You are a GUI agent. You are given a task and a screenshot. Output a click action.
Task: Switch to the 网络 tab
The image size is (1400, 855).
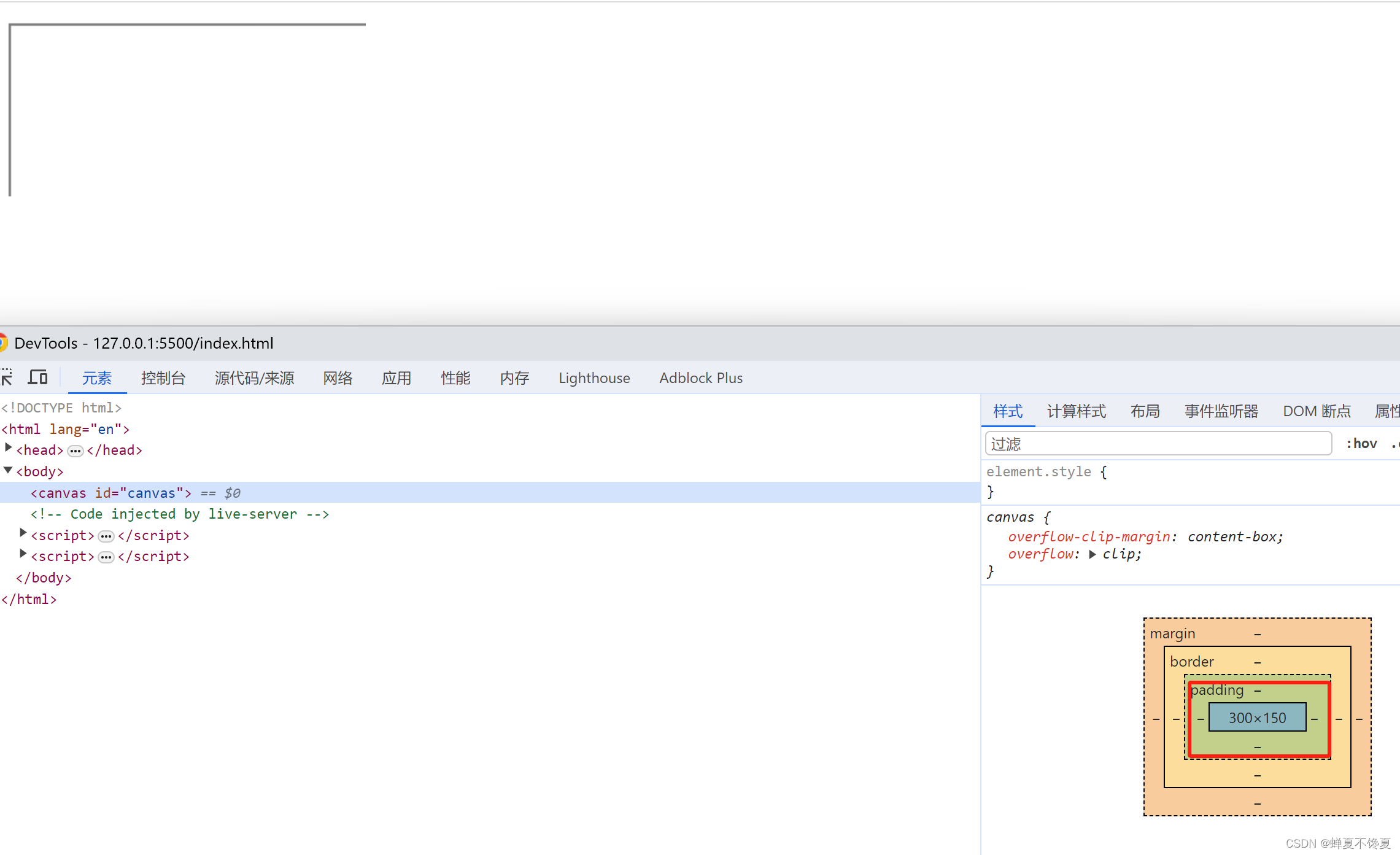(x=338, y=378)
